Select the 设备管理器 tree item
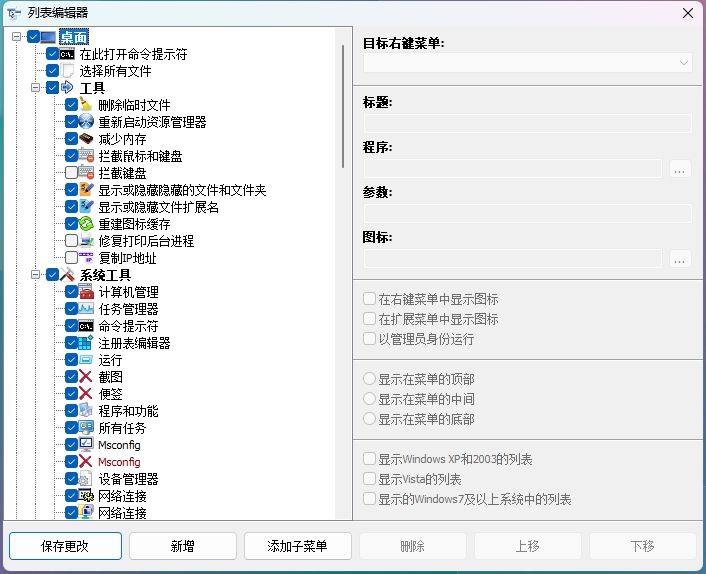 tap(128, 479)
